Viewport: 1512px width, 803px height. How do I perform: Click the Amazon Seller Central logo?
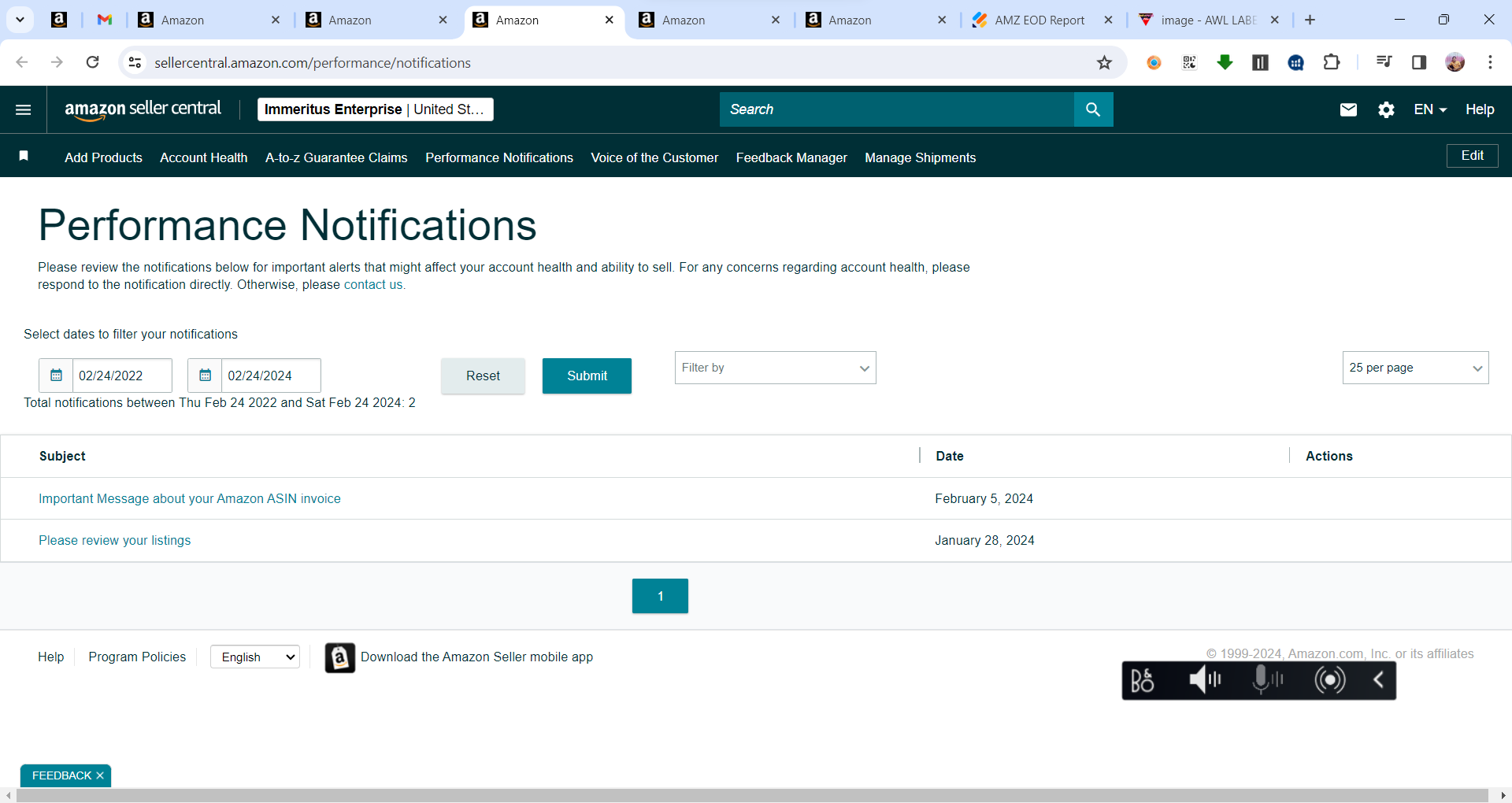coord(143,109)
